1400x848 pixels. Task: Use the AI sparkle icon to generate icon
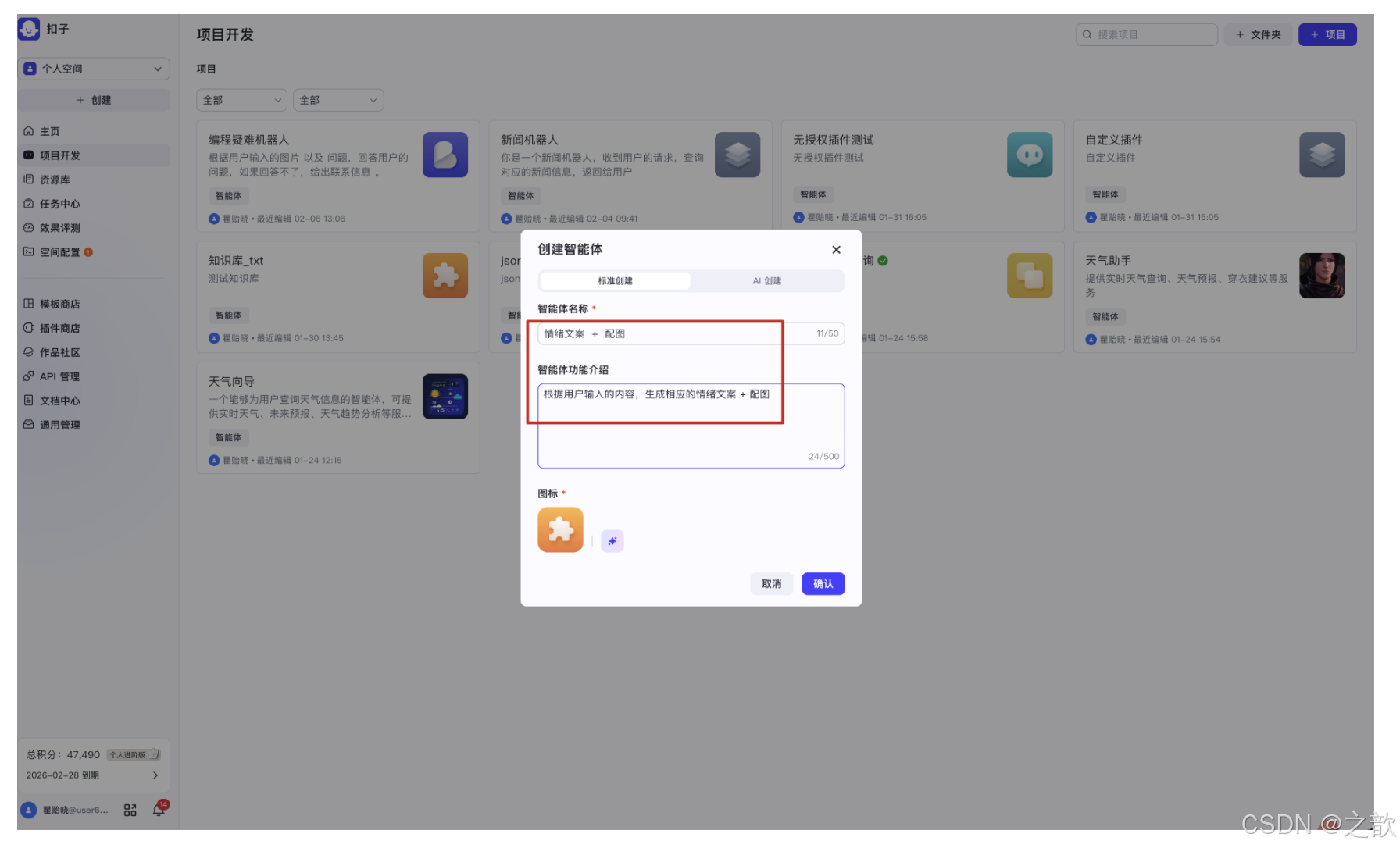point(612,540)
